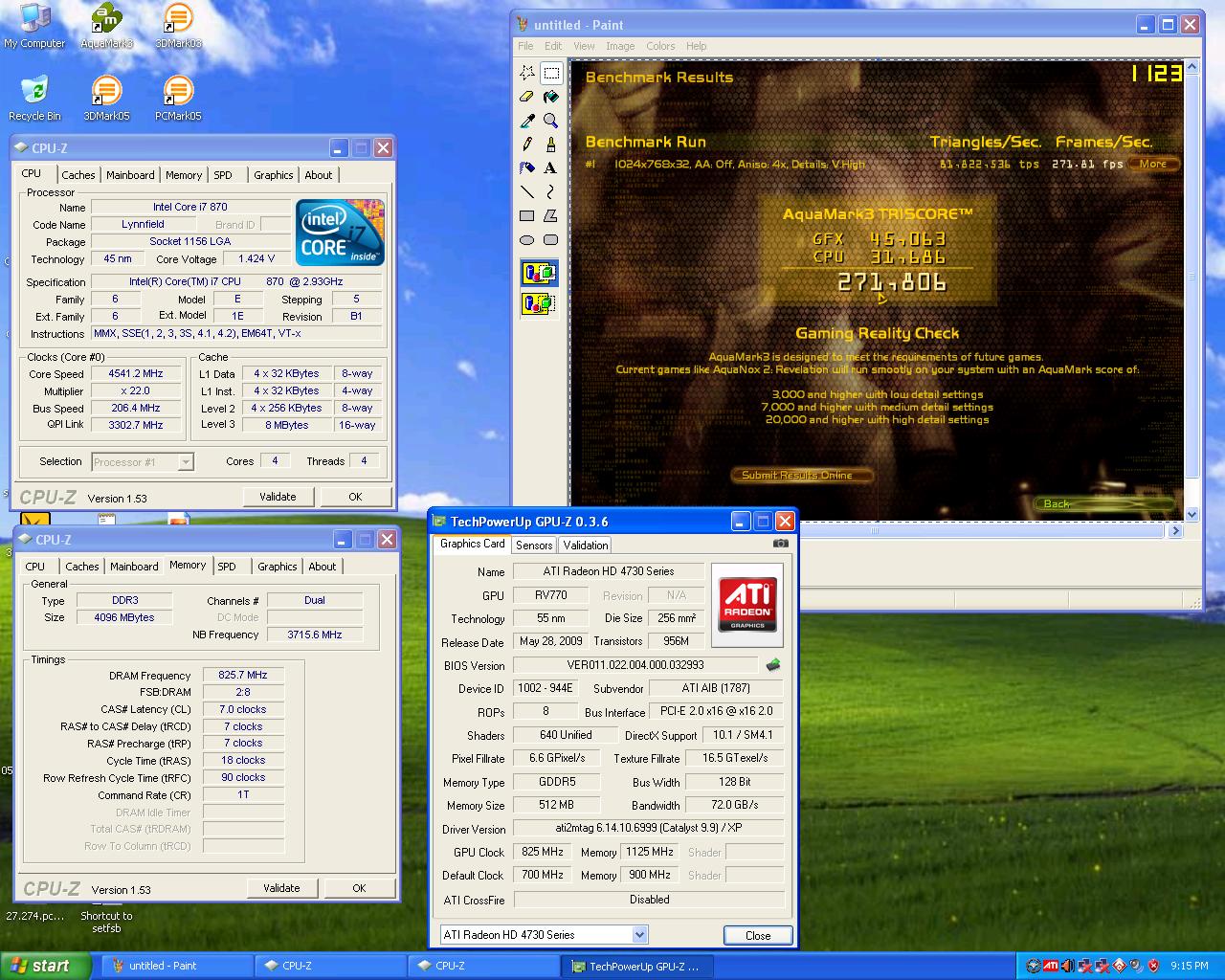1225x980 pixels.
Task: Select the Pick Color eyedropper tool
Action: (527, 121)
